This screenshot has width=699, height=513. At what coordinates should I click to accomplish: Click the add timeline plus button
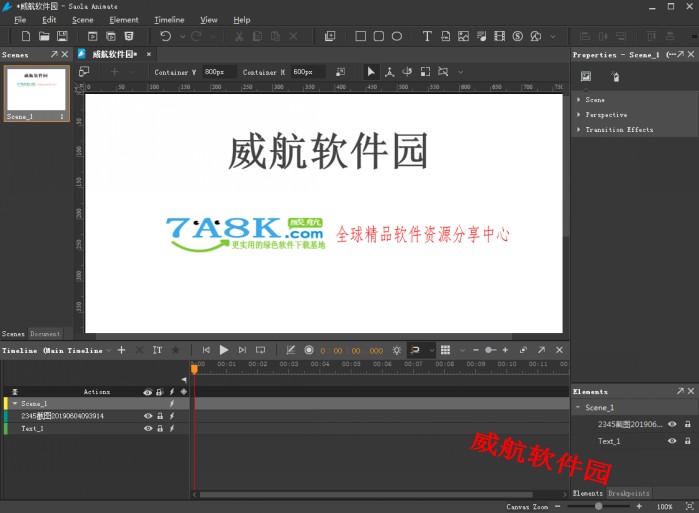[x=121, y=350]
